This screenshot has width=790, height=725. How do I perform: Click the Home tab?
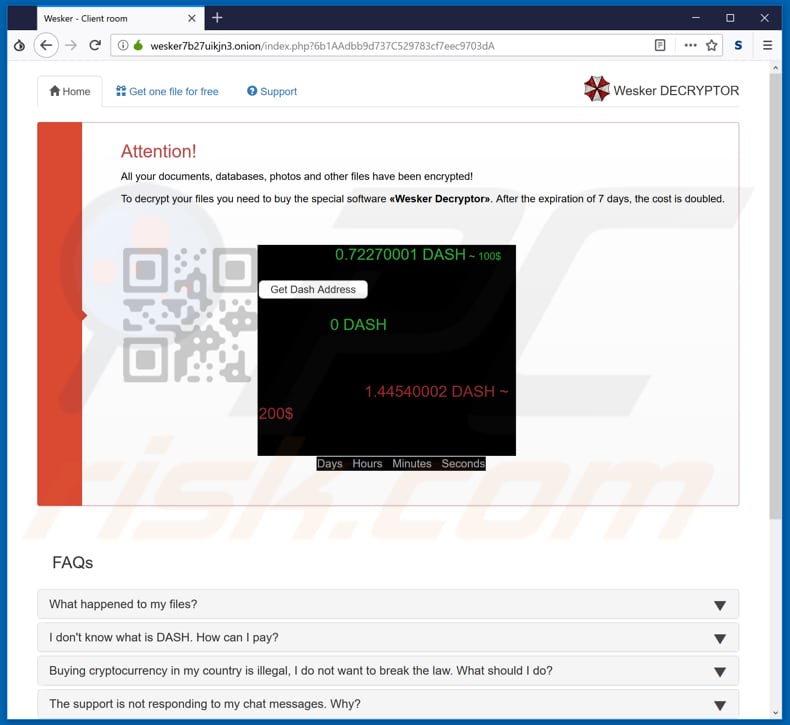[70, 91]
